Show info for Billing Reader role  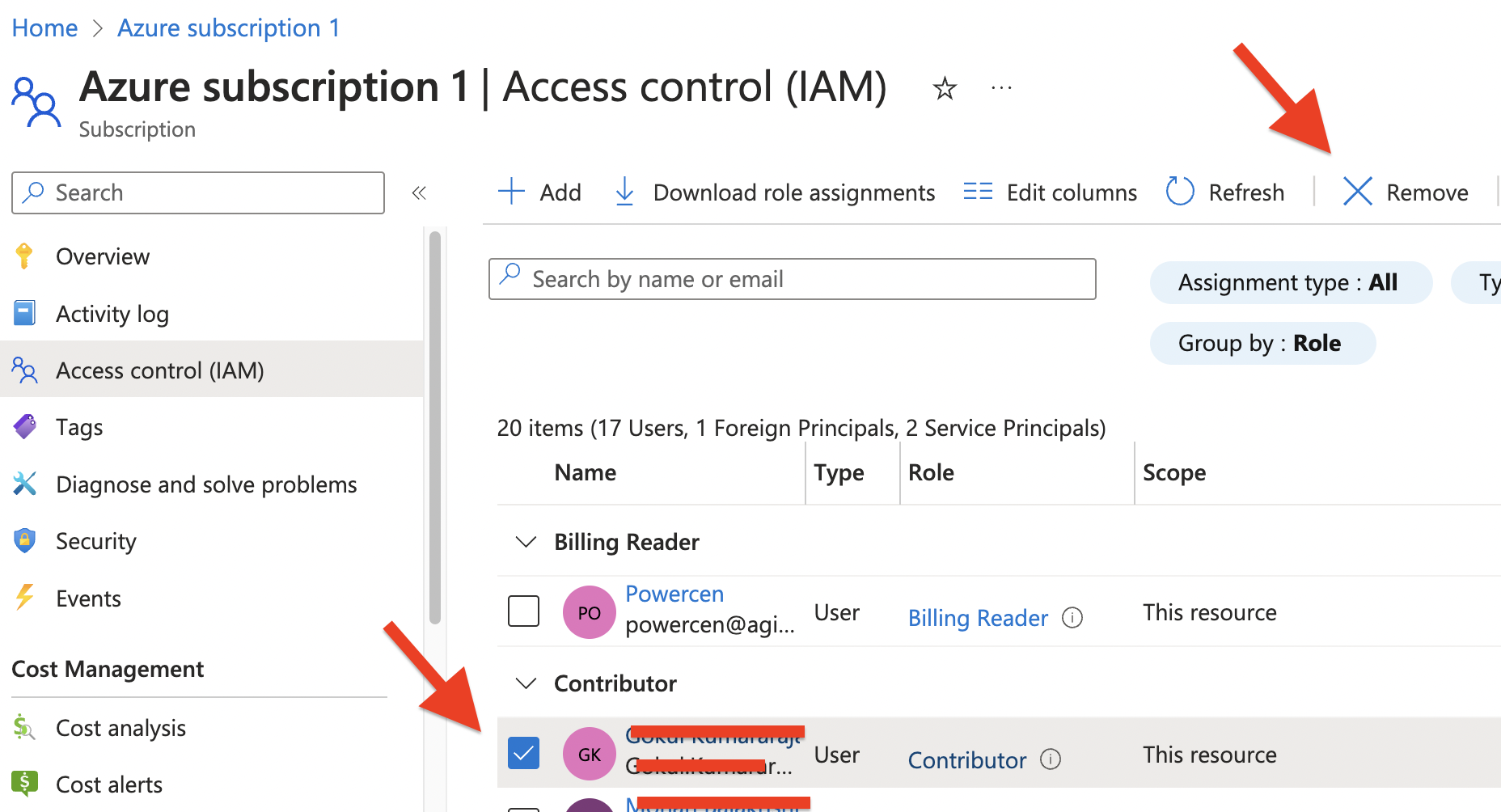pyautogui.click(x=1072, y=618)
